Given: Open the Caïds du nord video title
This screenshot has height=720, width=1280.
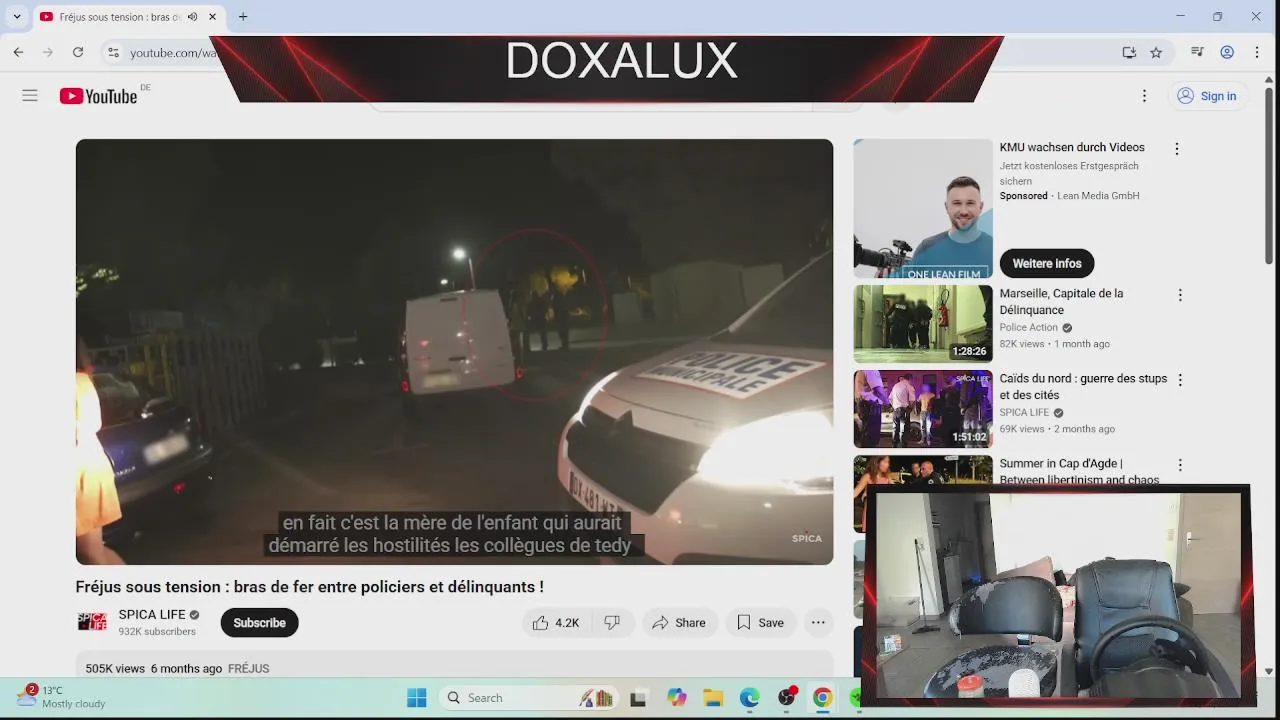Looking at the screenshot, I should [x=1083, y=387].
